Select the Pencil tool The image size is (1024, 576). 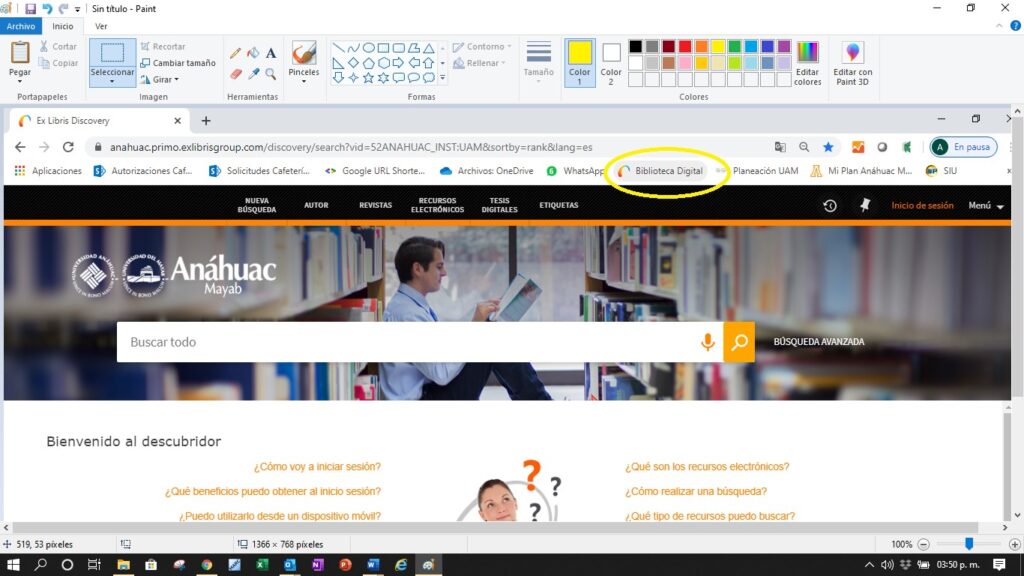236,53
